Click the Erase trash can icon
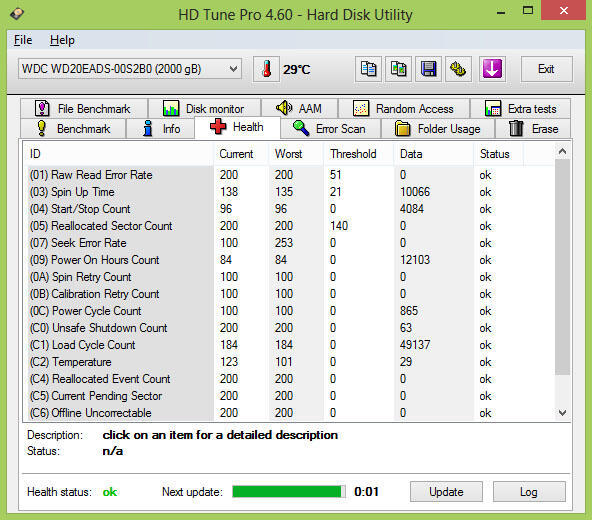 [516, 128]
